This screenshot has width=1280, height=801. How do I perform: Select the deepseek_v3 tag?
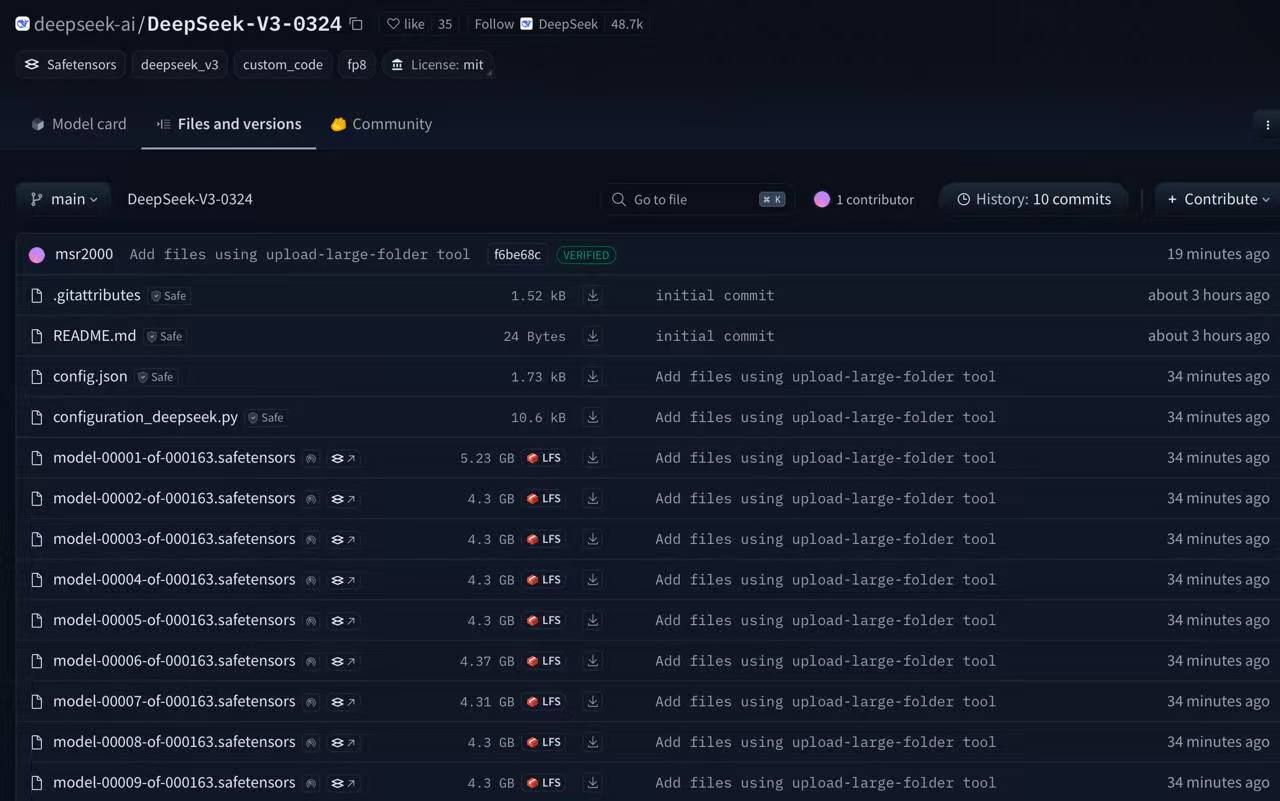pos(179,64)
